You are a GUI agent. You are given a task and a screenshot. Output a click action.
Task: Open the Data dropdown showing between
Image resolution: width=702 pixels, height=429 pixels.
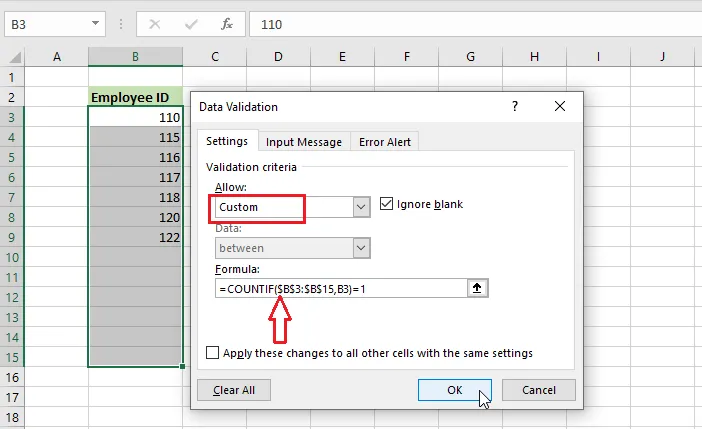[361, 248]
